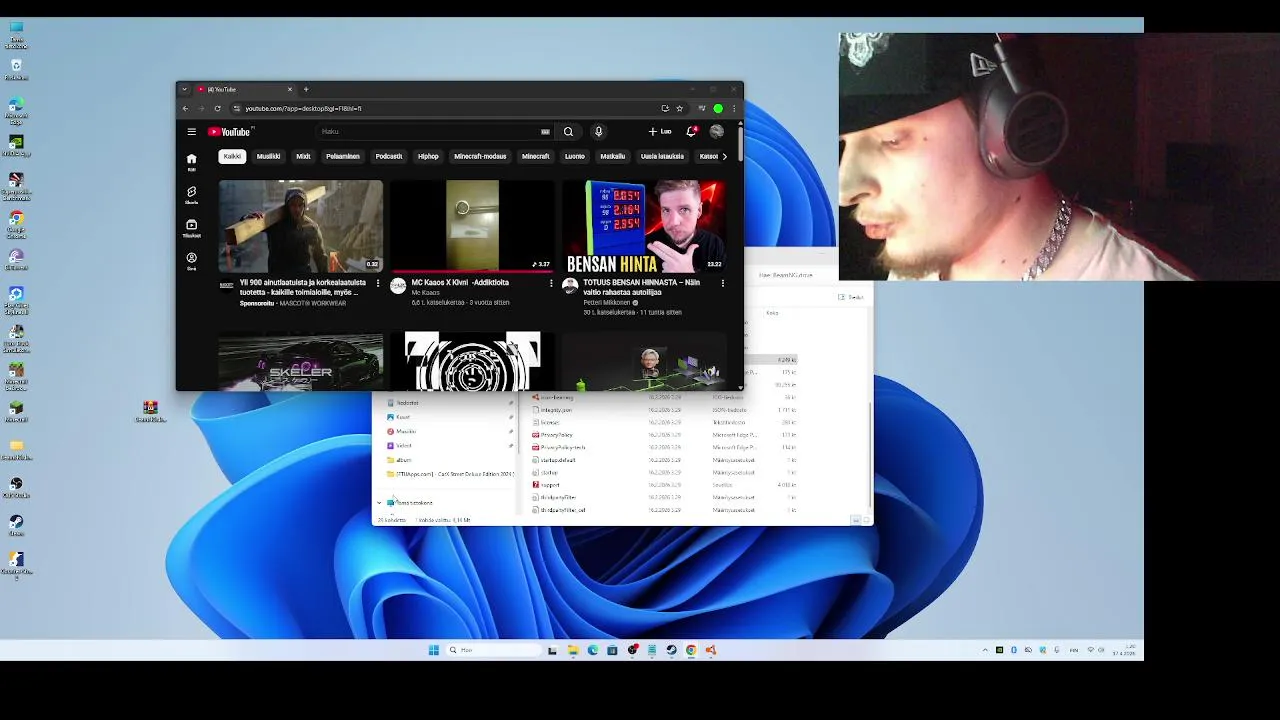Select the Matkailu filter chip
Screen dimensions: 1280x720
point(613,156)
